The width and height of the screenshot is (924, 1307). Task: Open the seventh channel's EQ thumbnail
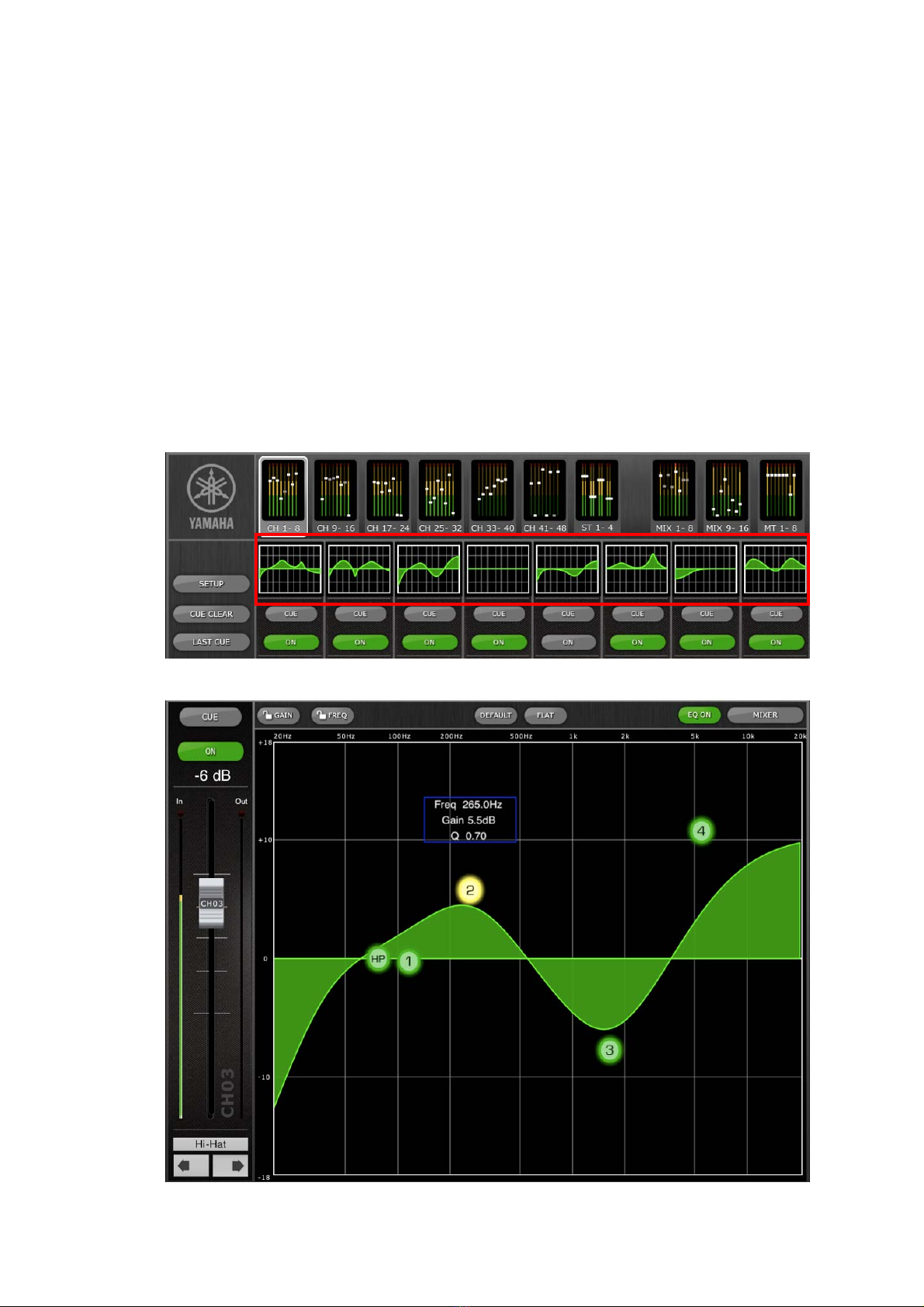pyautogui.click(x=706, y=569)
